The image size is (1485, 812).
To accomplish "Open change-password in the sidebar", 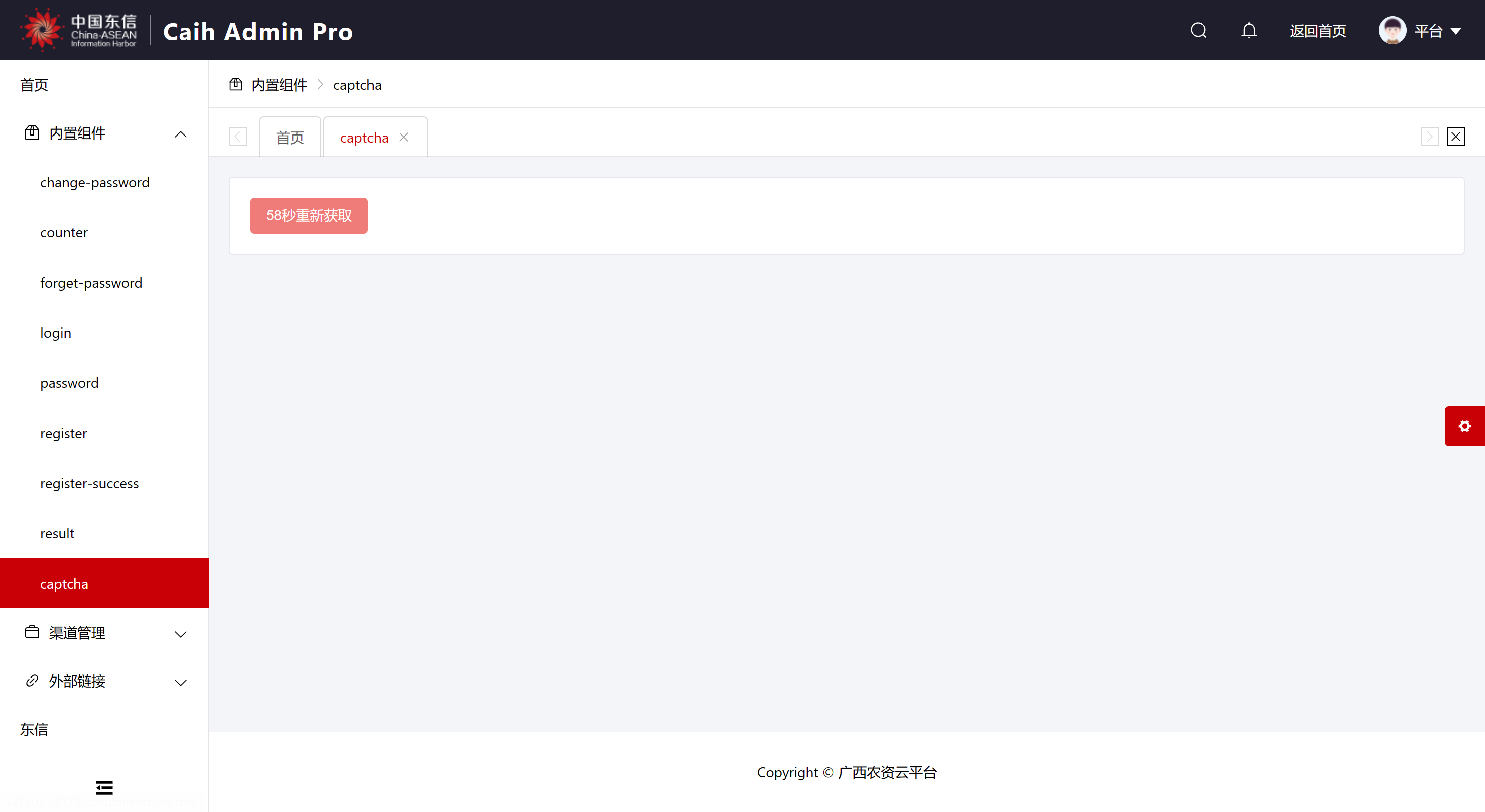I will point(94,183).
